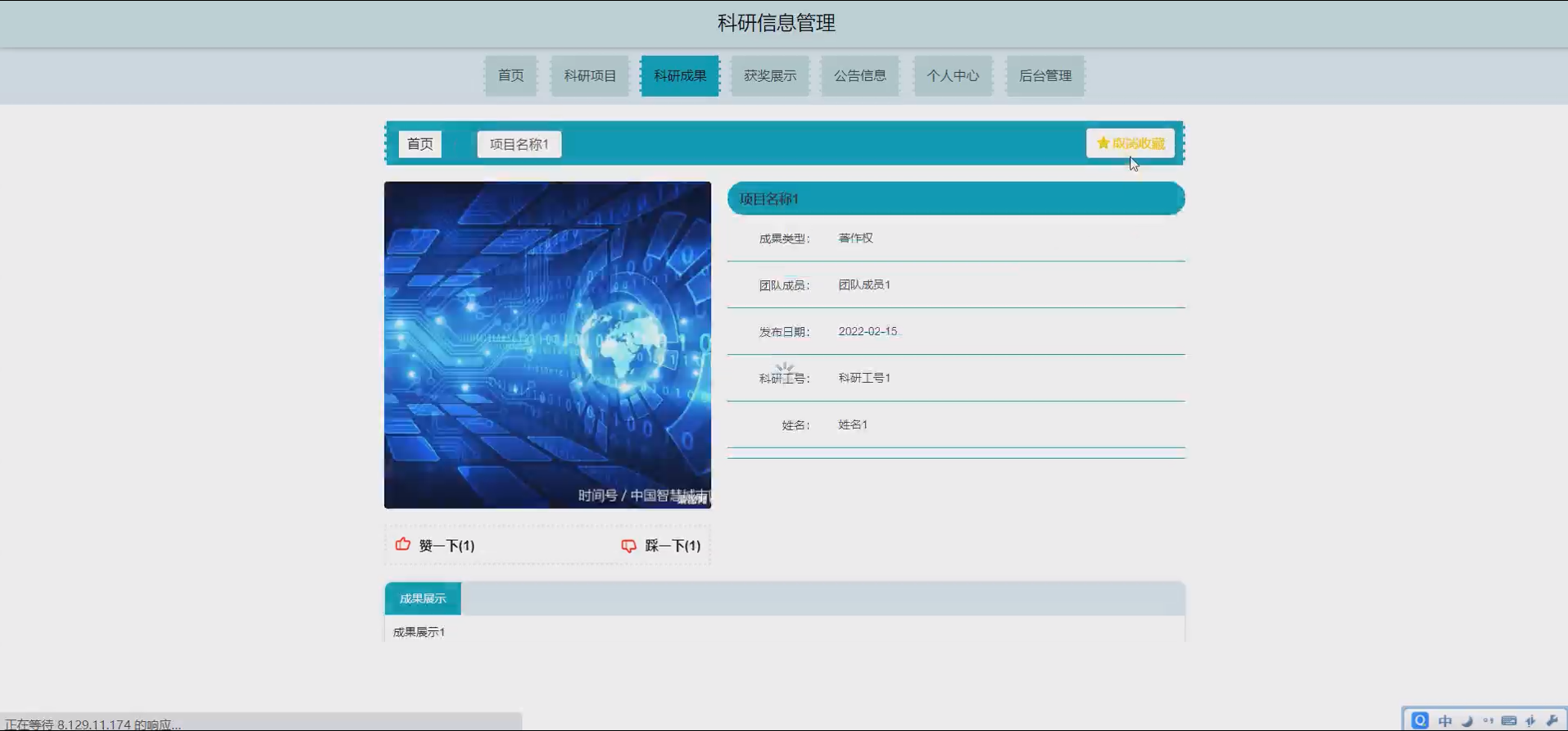Go to the 首页 nav menu item
Image resolution: width=1568 pixels, height=731 pixels.
pos(510,75)
